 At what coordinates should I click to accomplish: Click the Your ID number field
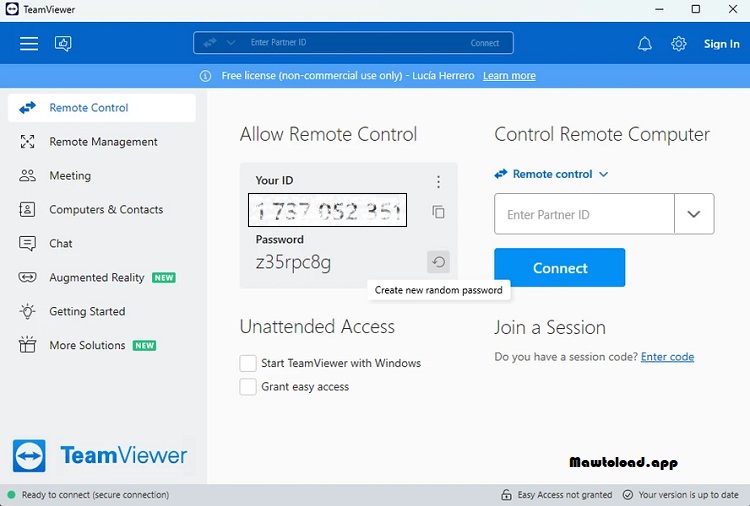[x=327, y=210]
